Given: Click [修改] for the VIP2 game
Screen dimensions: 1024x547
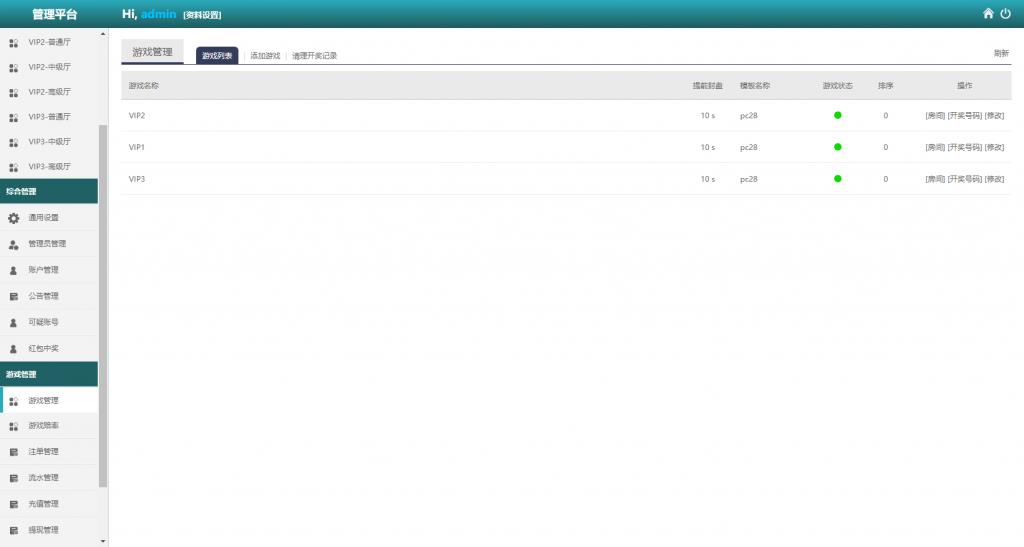Looking at the screenshot, I should (x=995, y=116).
